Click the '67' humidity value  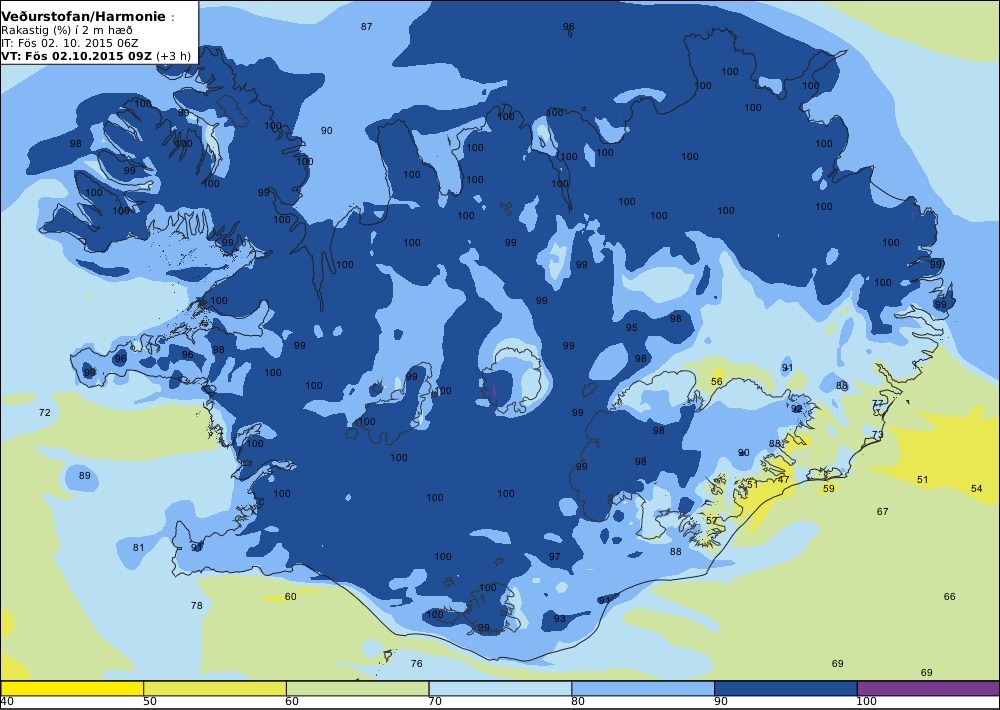pyautogui.click(x=882, y=511)
